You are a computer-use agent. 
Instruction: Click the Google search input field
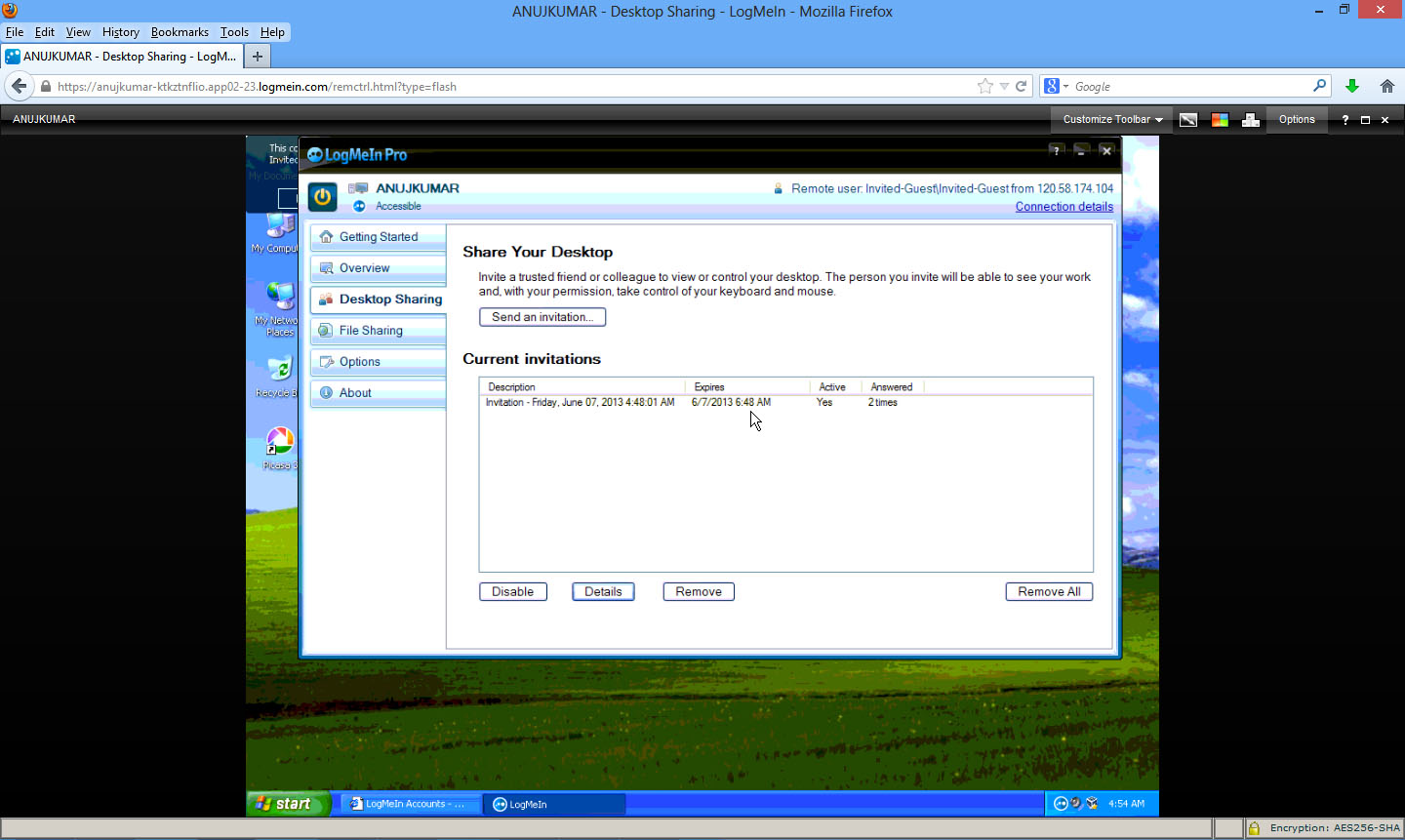1190,86
